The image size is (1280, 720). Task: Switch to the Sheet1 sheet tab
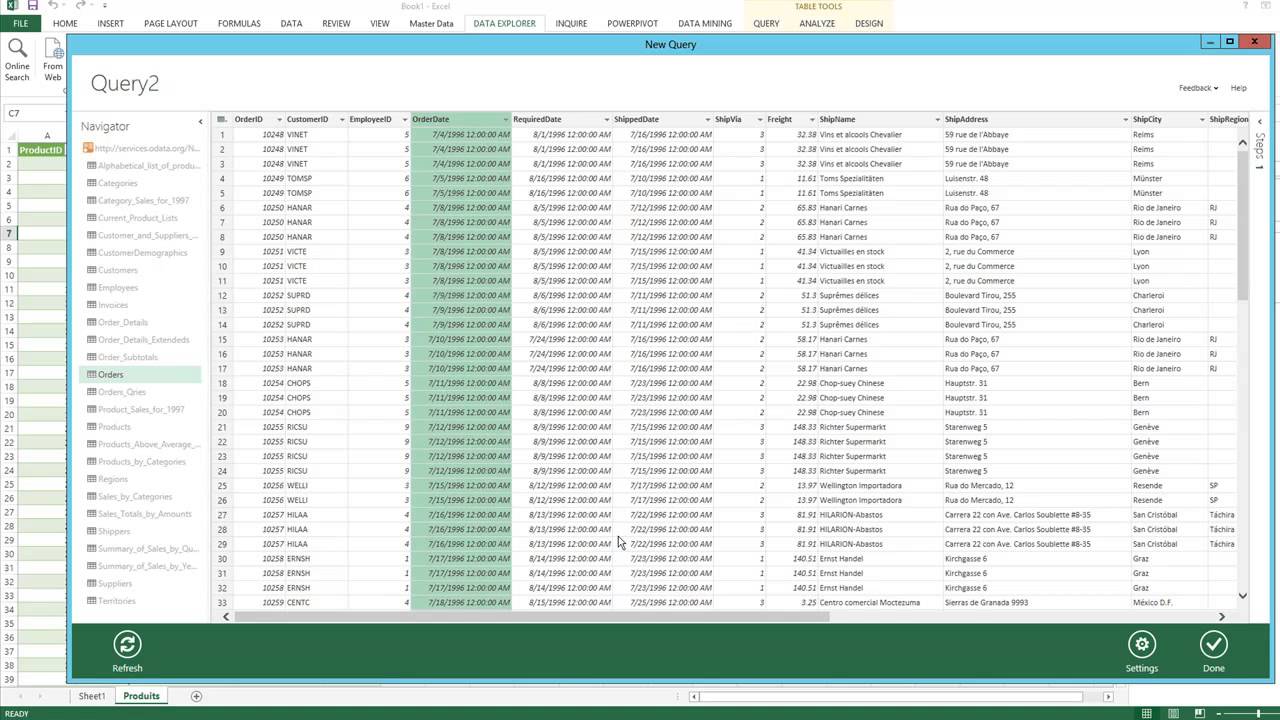click(92, 696)
